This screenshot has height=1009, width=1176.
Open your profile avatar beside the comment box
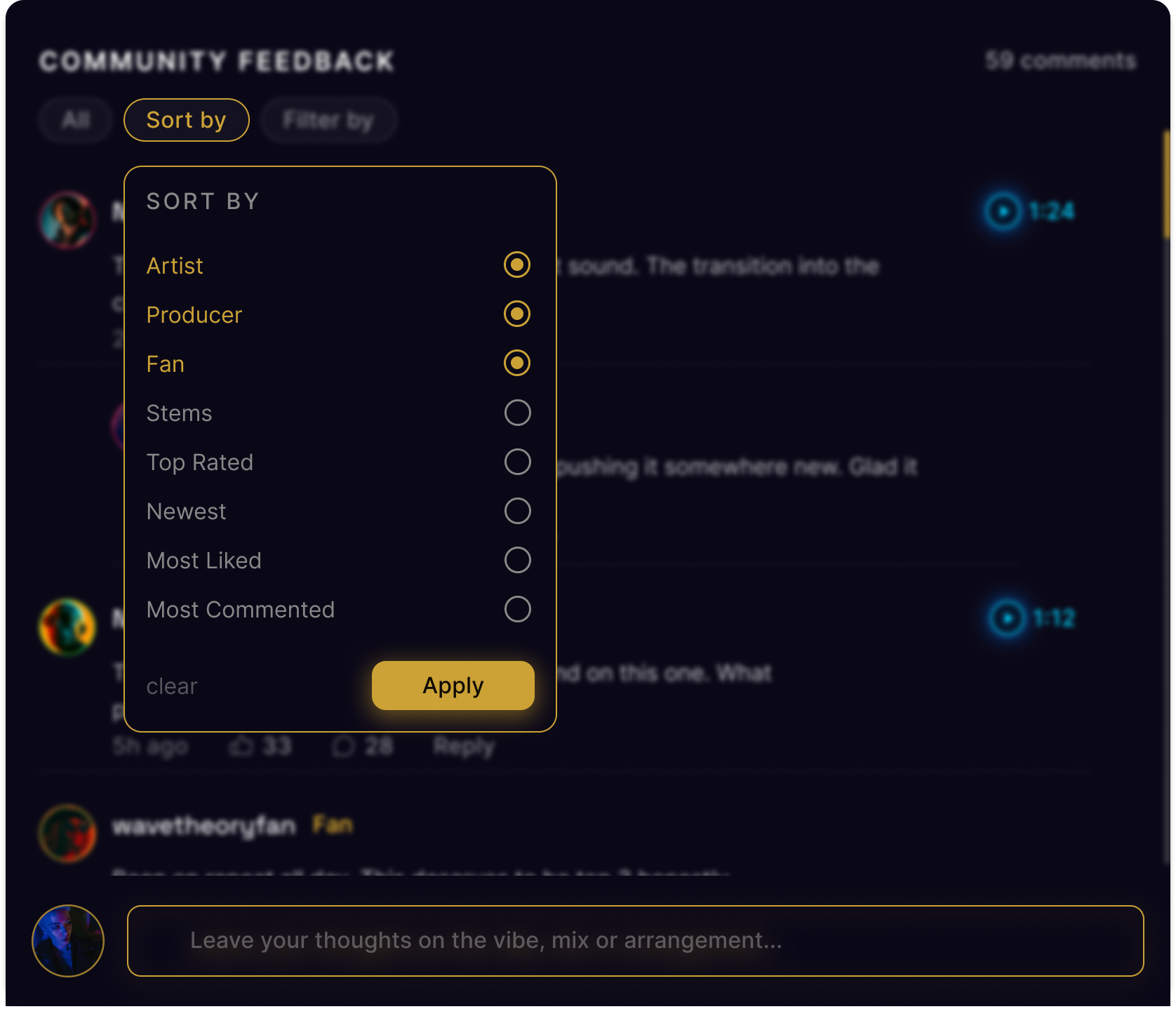click(x=68, y=941)
